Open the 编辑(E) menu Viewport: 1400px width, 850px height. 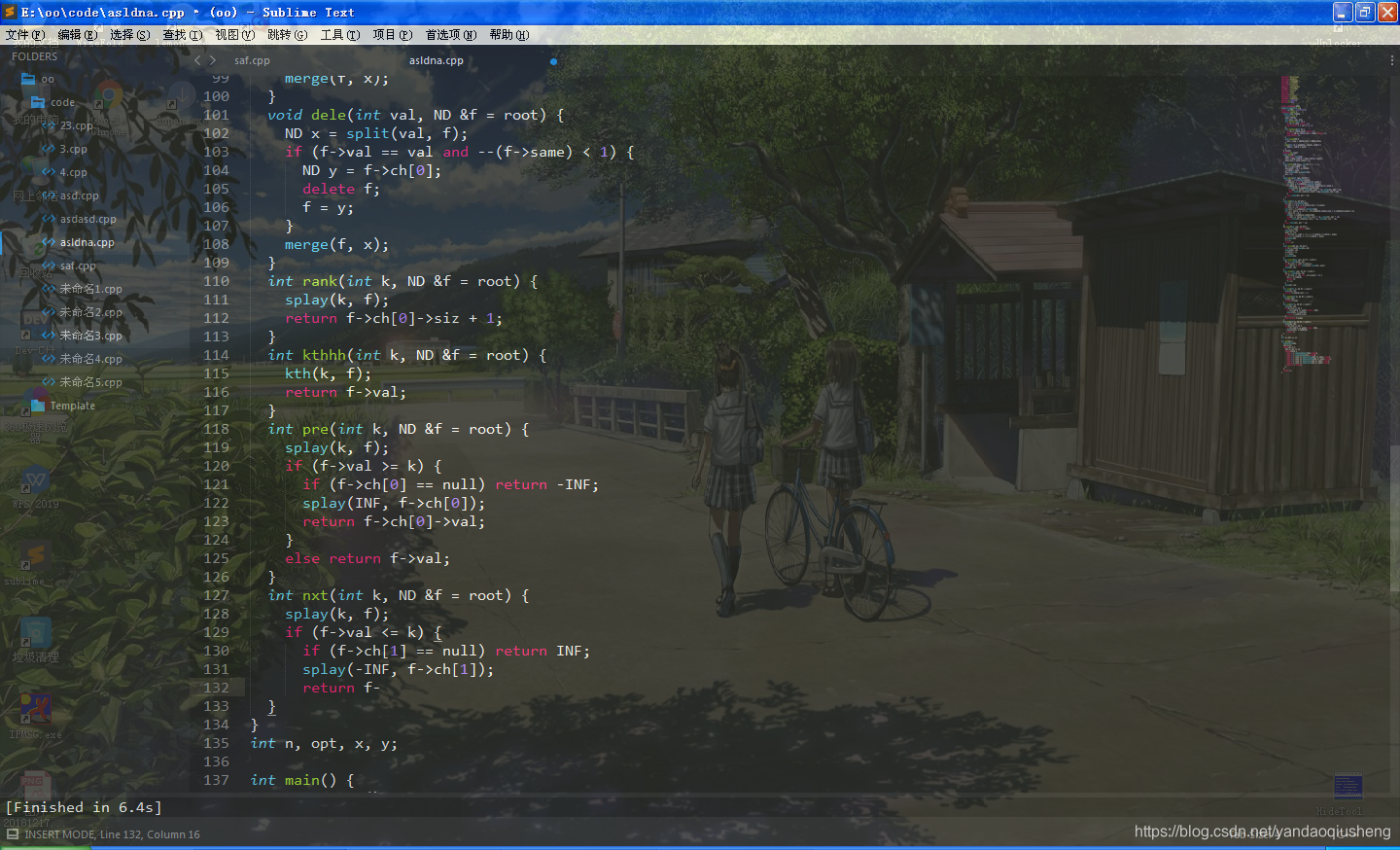(x=78, y=35)
